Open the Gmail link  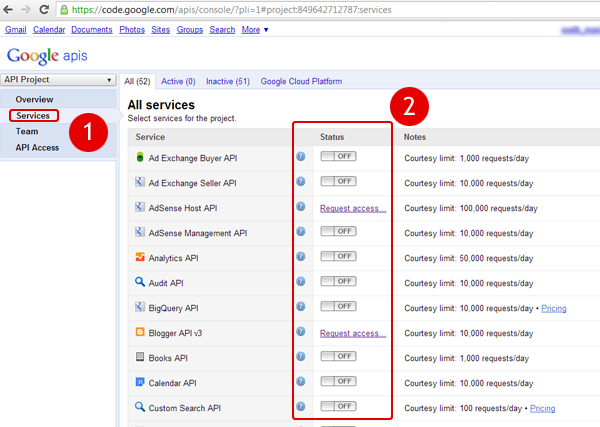point(16,30)
